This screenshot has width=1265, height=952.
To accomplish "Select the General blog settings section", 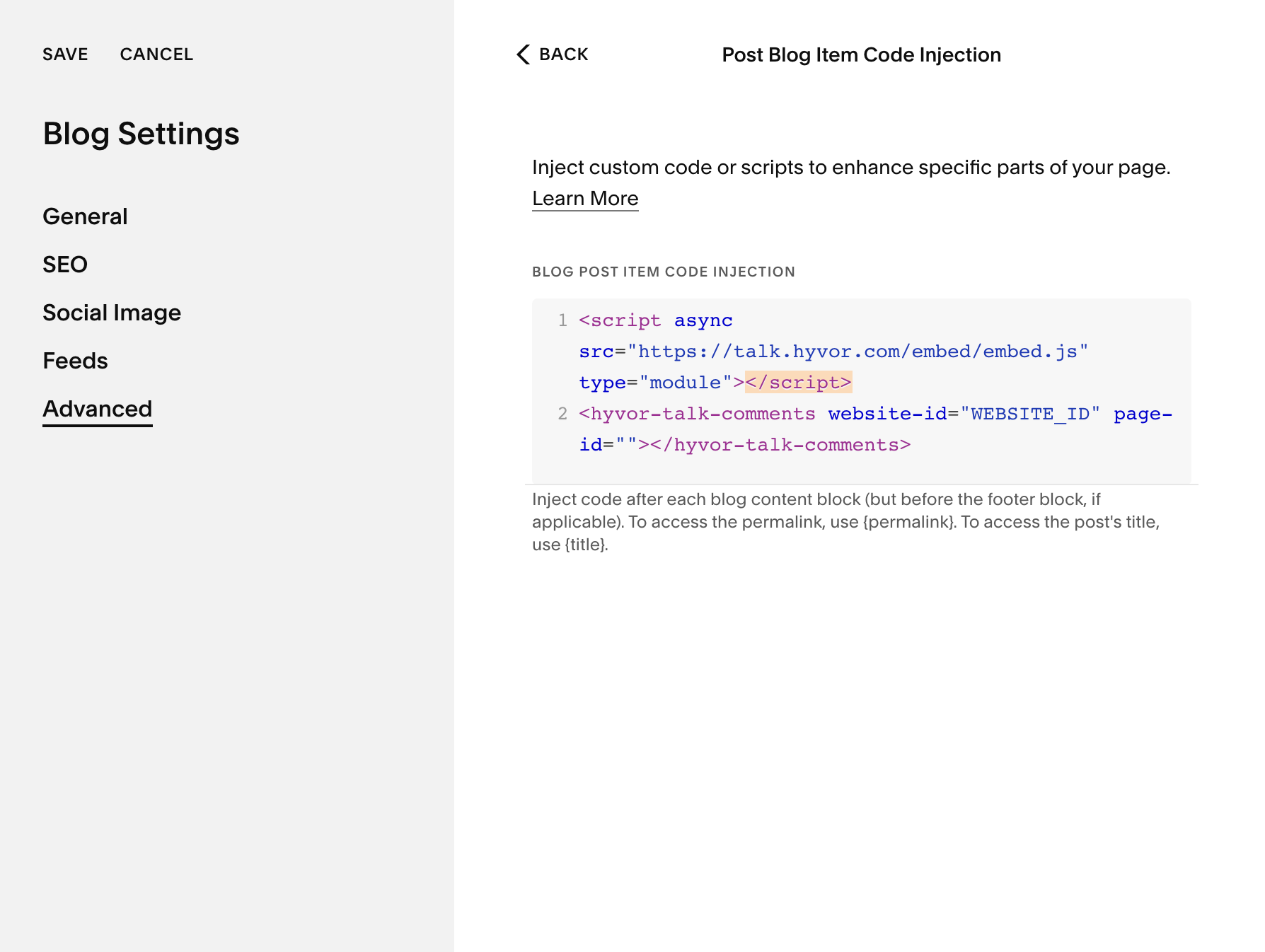I will coord(85,216).
